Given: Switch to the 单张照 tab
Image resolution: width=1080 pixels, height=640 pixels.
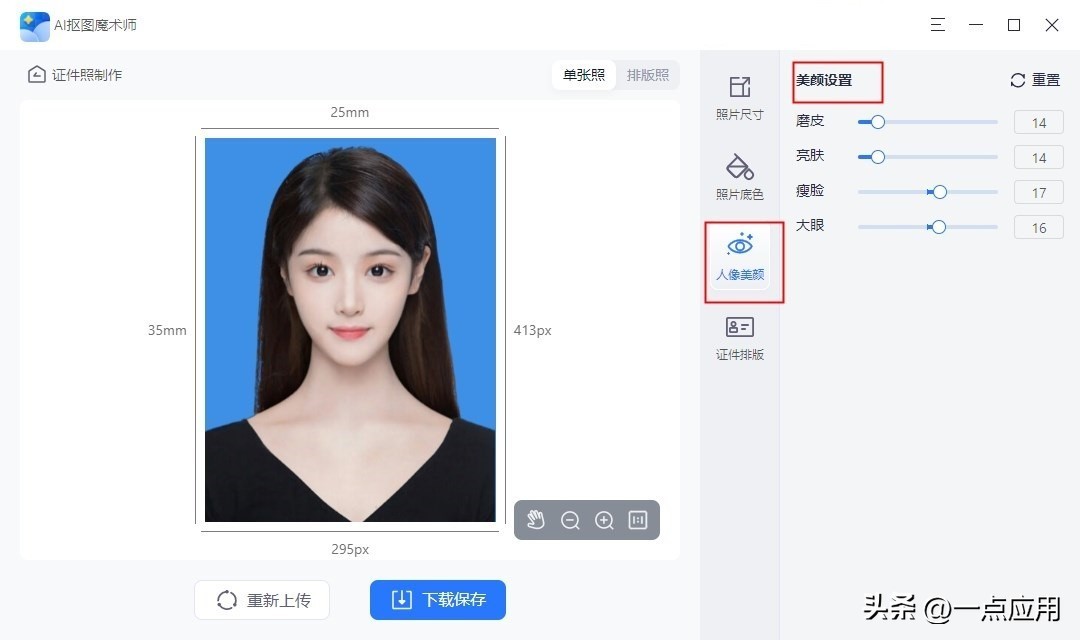Looking at the screenshot, I should pyautogui.click(x=583, y=75).
